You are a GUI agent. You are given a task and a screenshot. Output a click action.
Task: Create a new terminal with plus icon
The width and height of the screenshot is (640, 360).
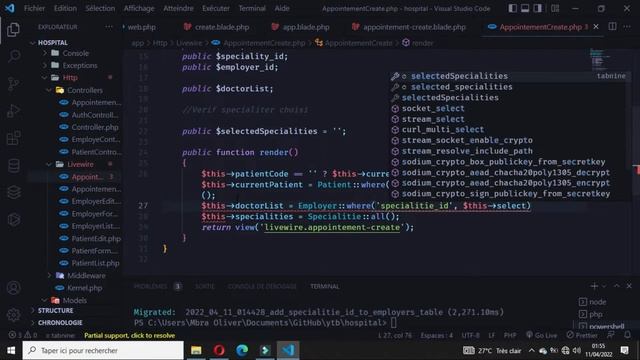click(x=594, y=286)
